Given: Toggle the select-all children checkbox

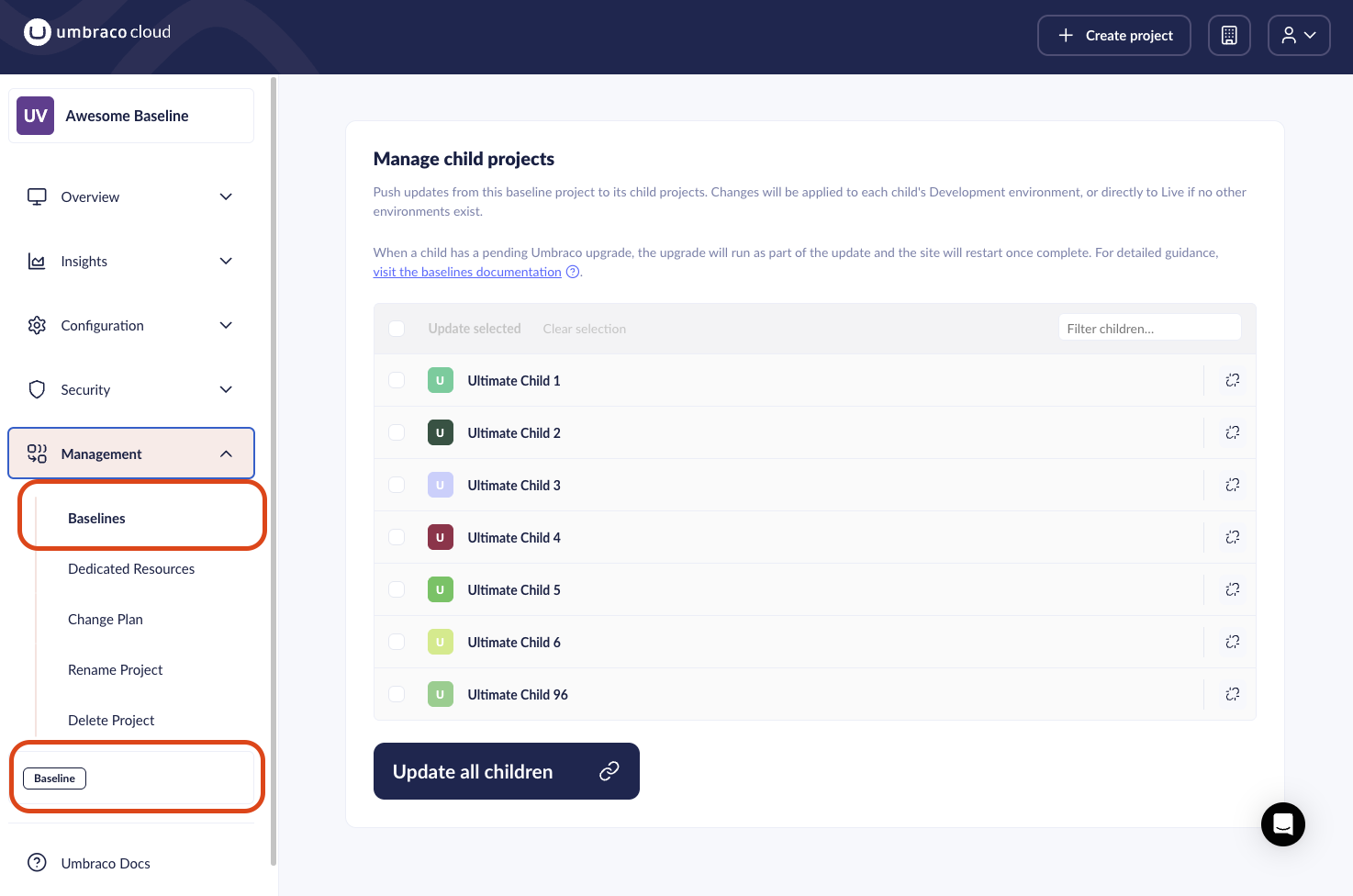Looking at the screenshot, I should [397, 329].
